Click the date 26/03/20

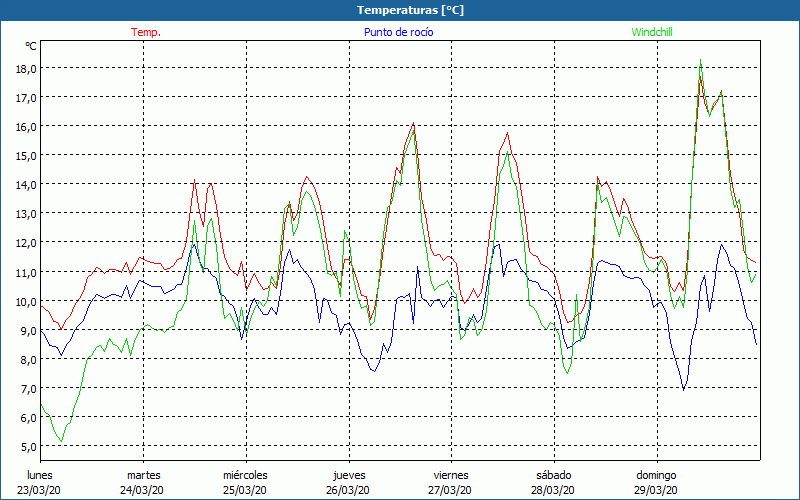pyautogui.click(x=348, y=490)
